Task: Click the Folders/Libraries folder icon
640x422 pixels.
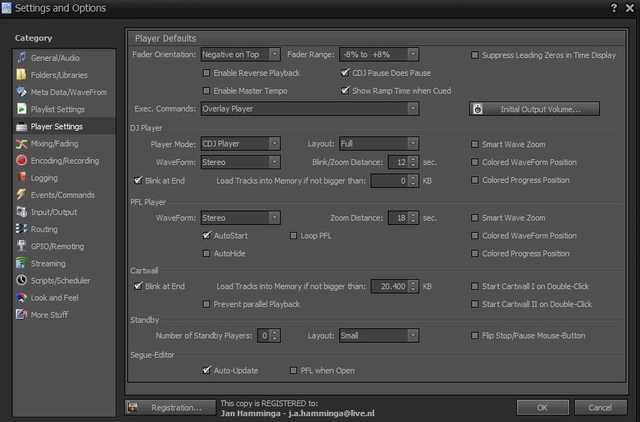Action: click(x=21, y=75)
